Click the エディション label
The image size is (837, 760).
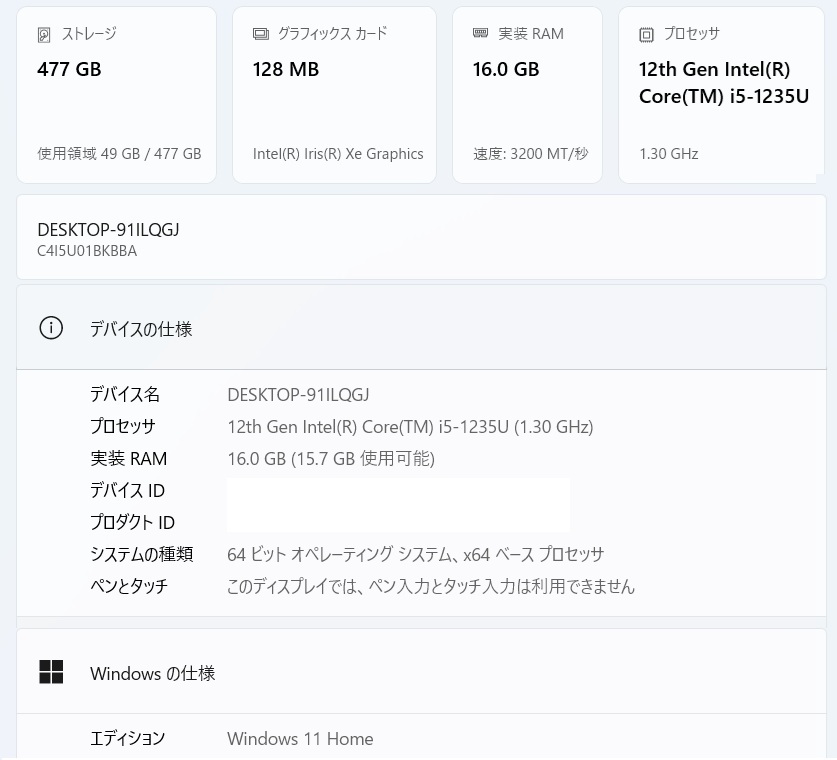[128, 739]
